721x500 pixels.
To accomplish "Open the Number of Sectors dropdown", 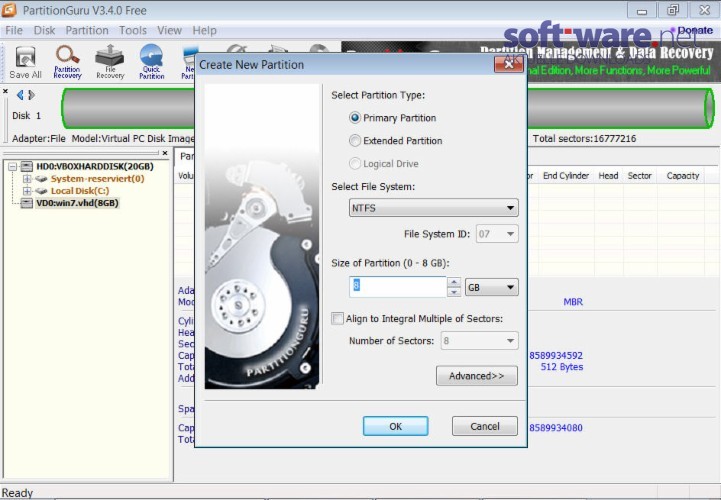I will point(479,341).
